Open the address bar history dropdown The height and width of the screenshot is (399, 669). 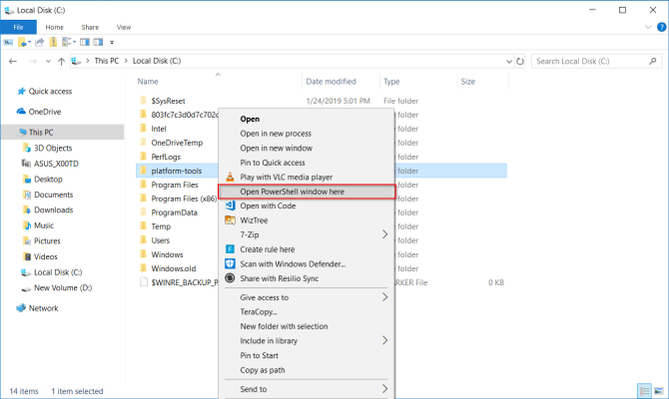click(509, 61)
